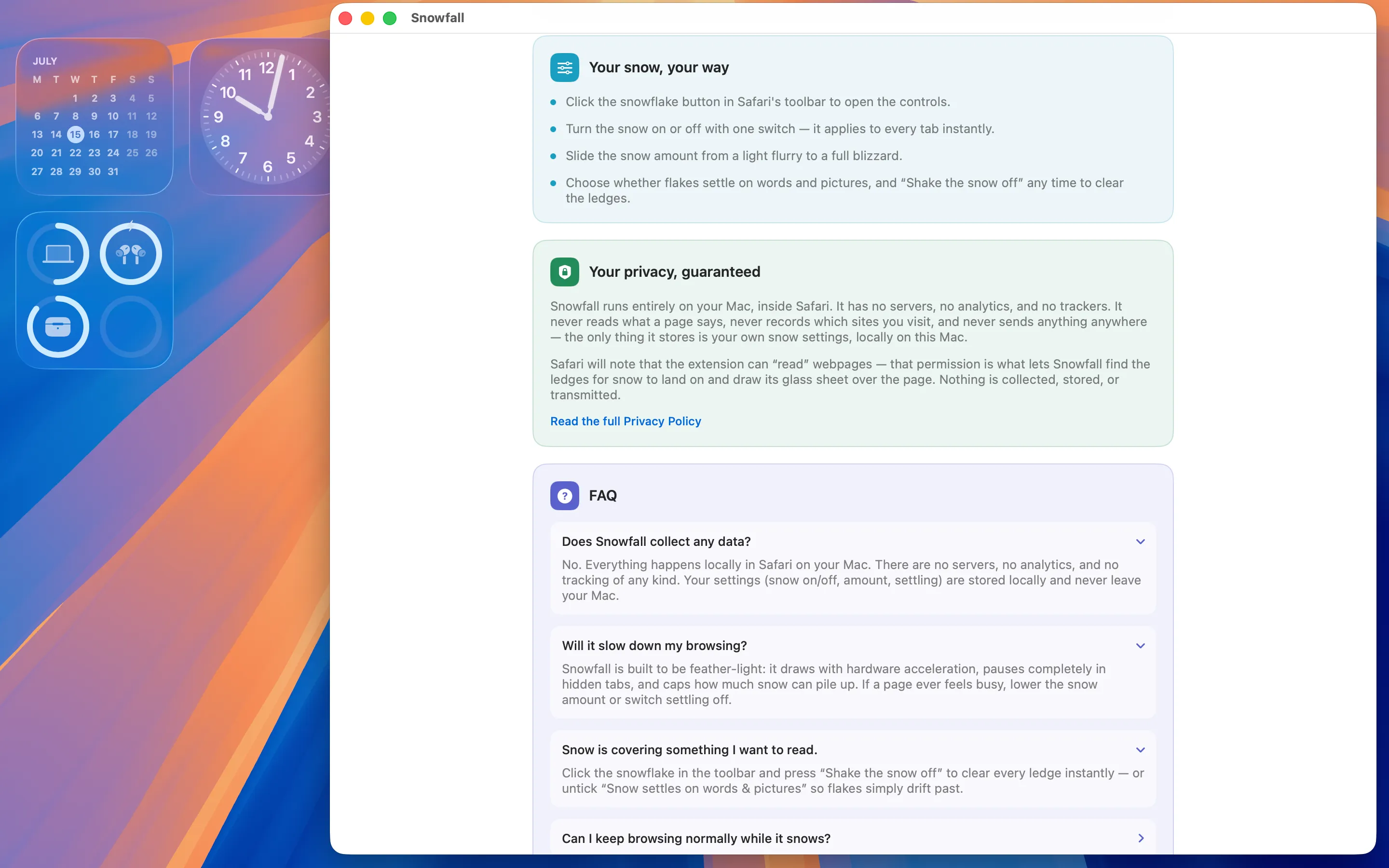This screenshot has height=868, width=1389.
Task: Click the AirPods battery widget ring
Action: (x=131, y=254)
